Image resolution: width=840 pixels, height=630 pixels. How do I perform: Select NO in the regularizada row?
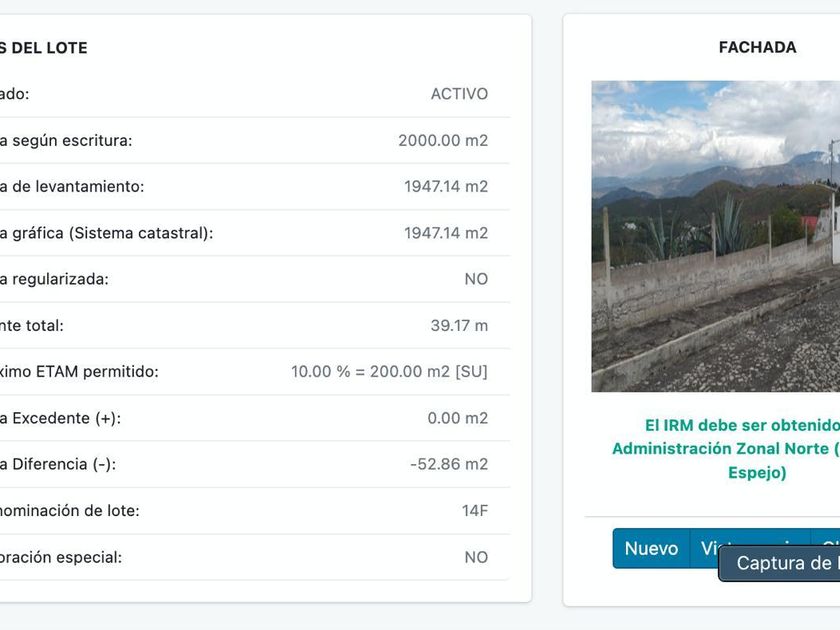click(x=476, y=279)
